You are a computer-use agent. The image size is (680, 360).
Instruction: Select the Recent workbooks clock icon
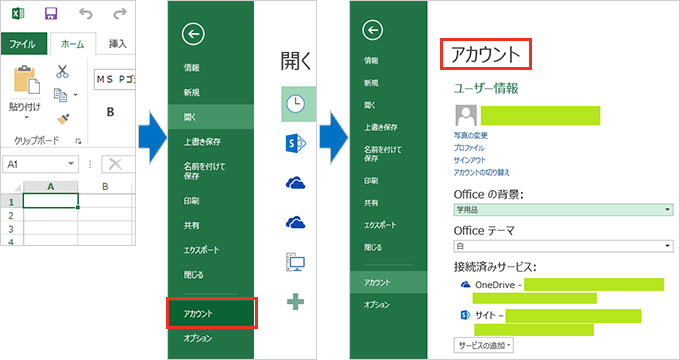pyautogui.click(x=296, y=104)
